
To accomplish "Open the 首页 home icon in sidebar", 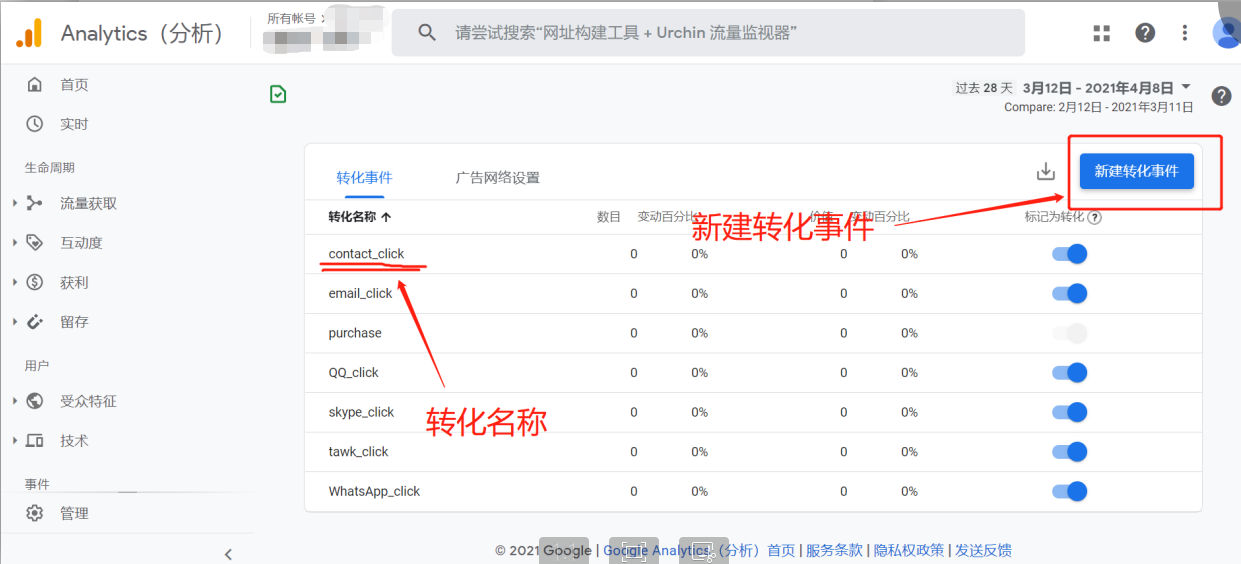I will [35, 85].
